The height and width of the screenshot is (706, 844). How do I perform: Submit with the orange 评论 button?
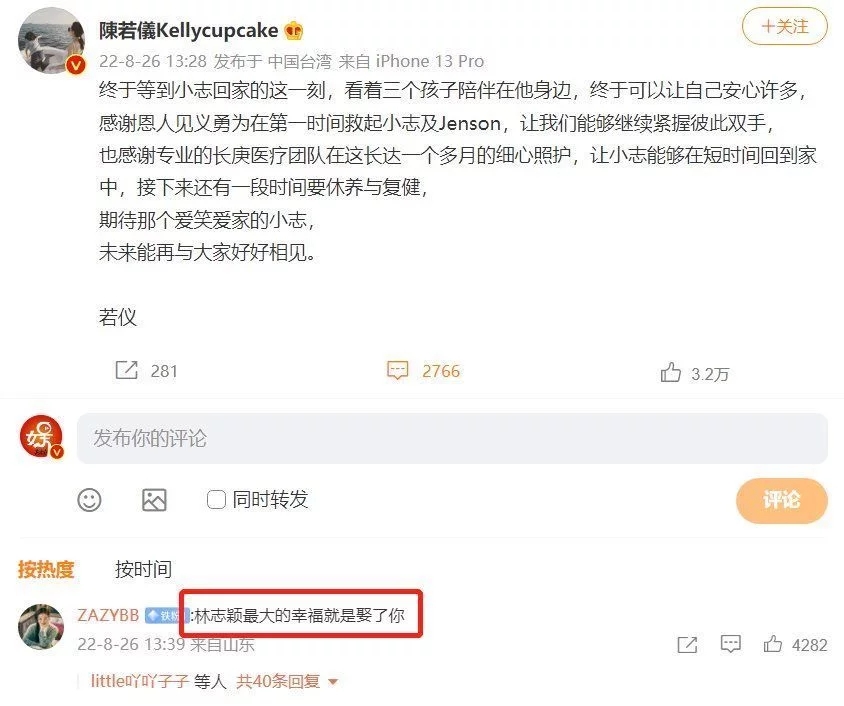782,500
